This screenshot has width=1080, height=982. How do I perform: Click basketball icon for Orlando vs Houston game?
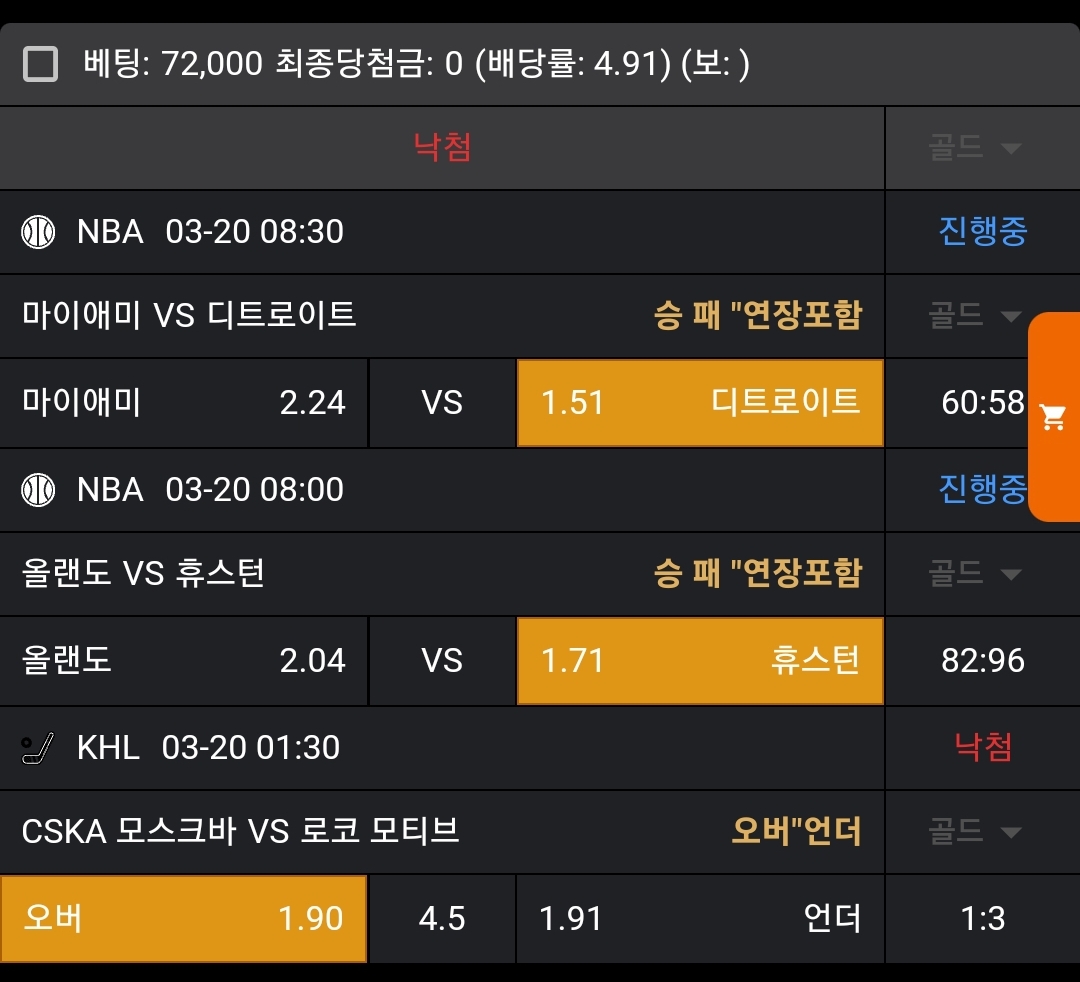pos(39,491)
